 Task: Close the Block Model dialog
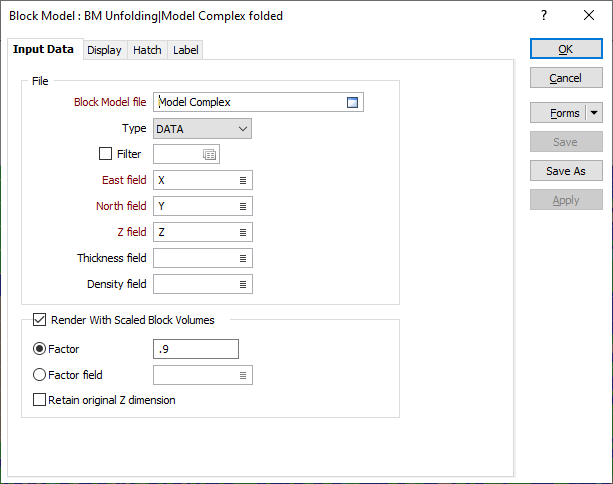pyautogui.click(x=589, y=15)
